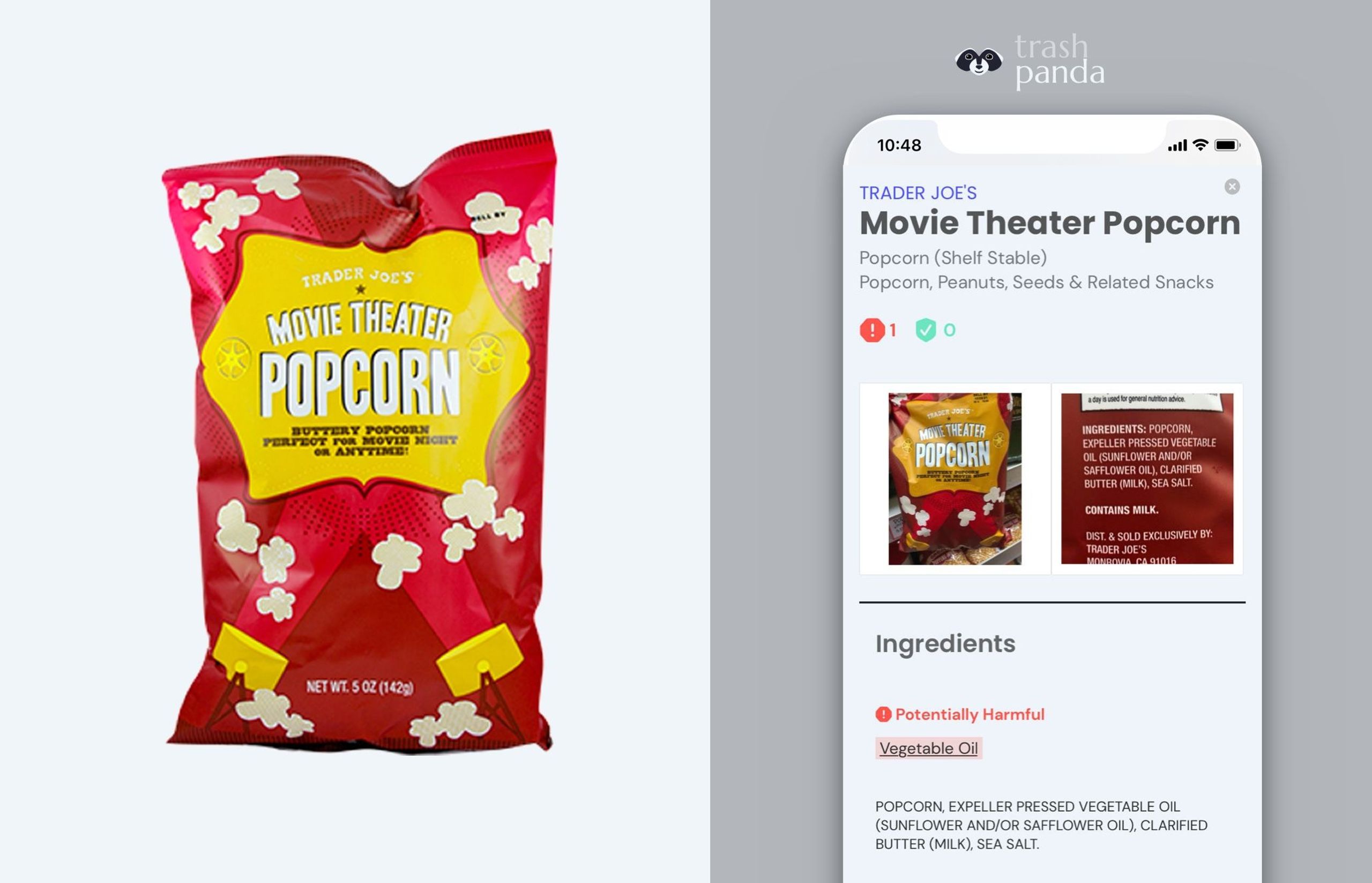
Task: Tap the cellular signal bars icon
Action: pos(1176,146)
